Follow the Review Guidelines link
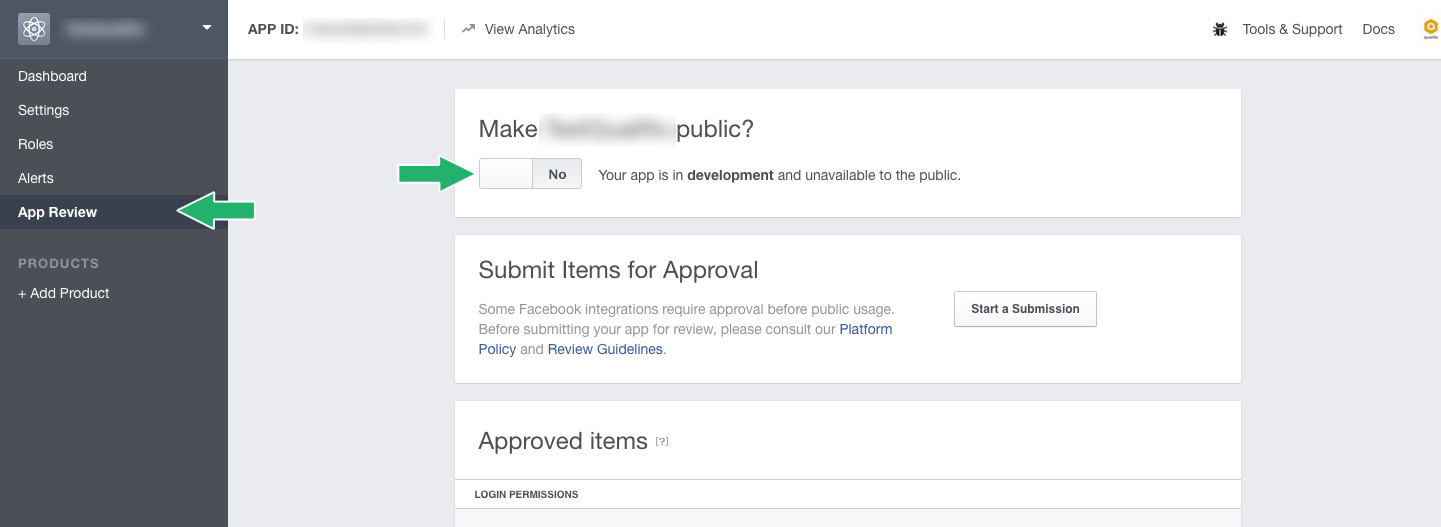 click(605, 349)
